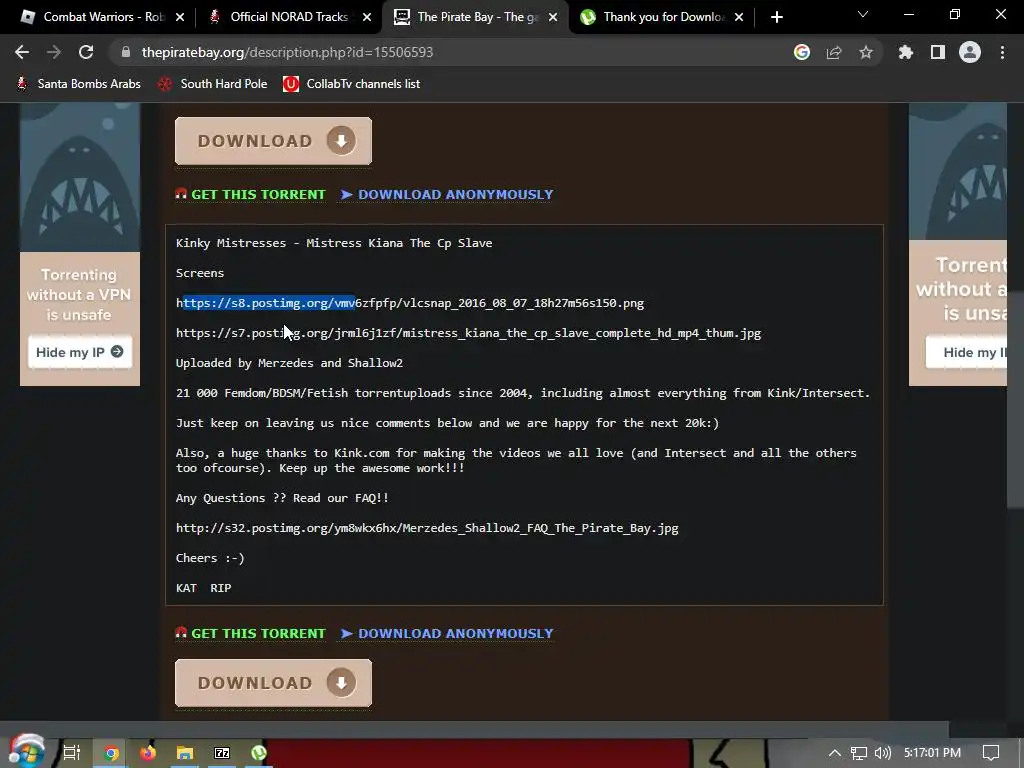The image size is (1024, 768).
Task: Click the lower DOWNLOAD button
Action: pyautogui.click(x=273, y=683)
